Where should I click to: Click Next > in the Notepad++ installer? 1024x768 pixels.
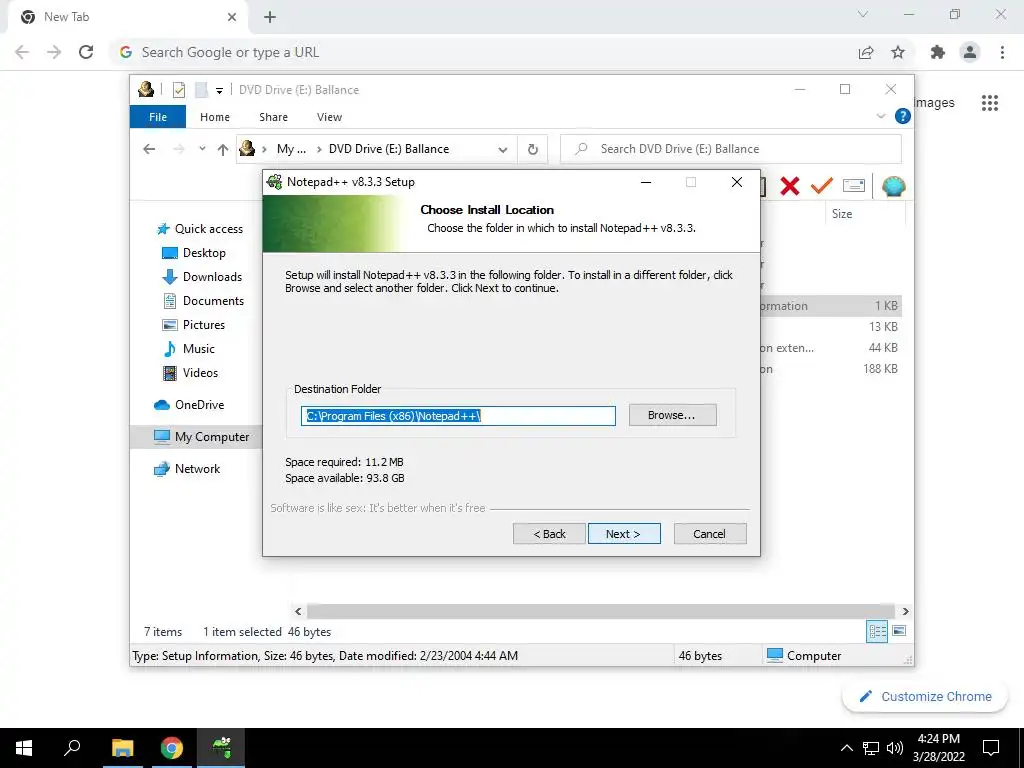(x=624, y=534)
